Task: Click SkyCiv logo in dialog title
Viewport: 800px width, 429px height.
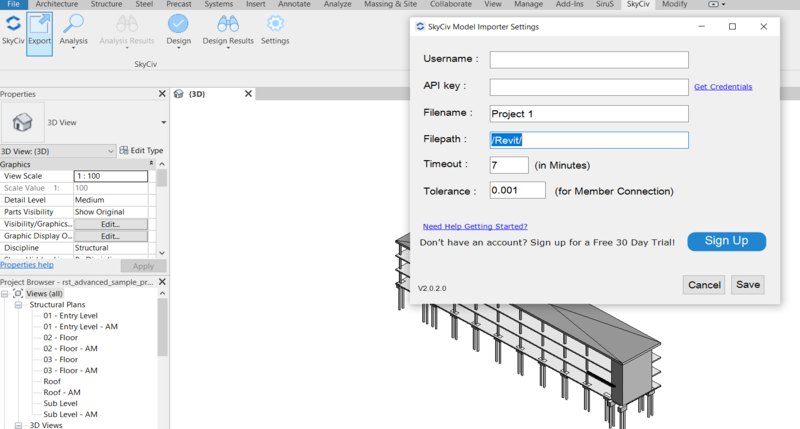Action: (x=420, y=27)
